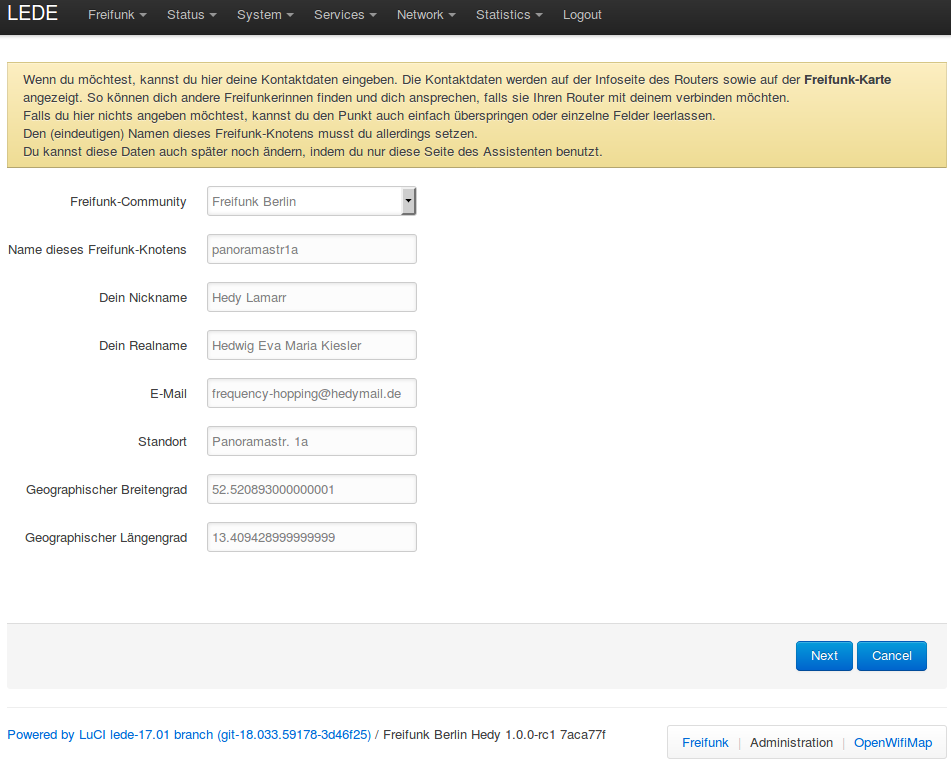The height and width of the screenshot is (763, 951).
Task: Focus the Name dieses Freifunk-Knotens field
Action: point(311,249)
